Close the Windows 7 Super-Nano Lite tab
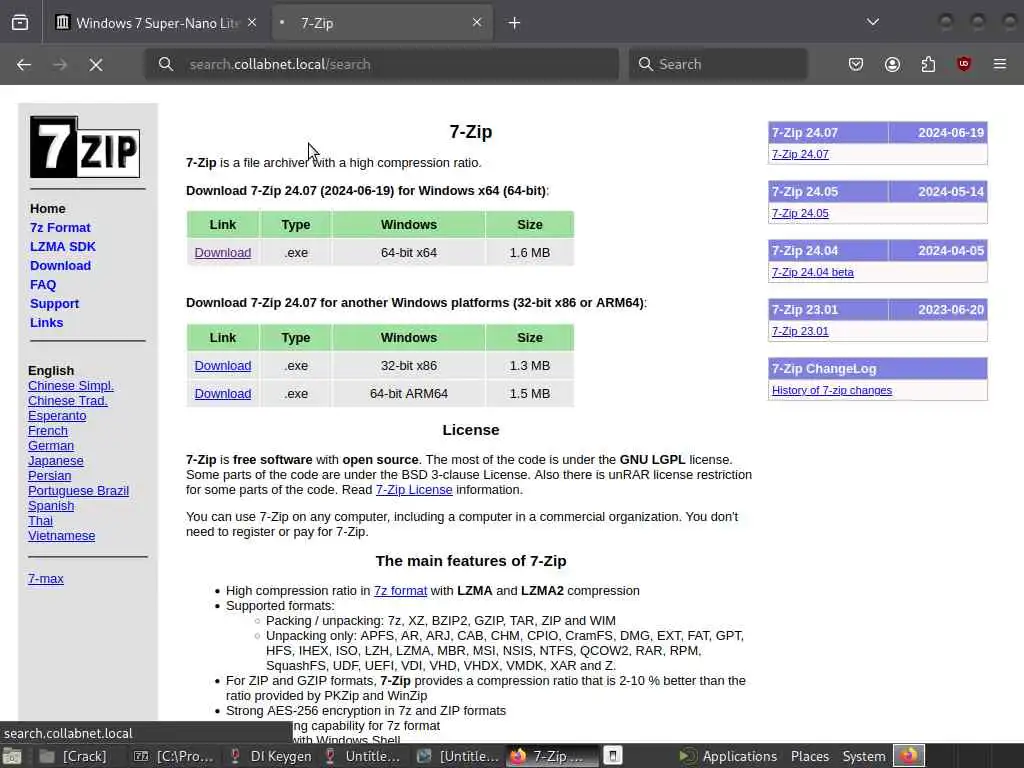The image size is (1024, 768). (x=252, y=23)
